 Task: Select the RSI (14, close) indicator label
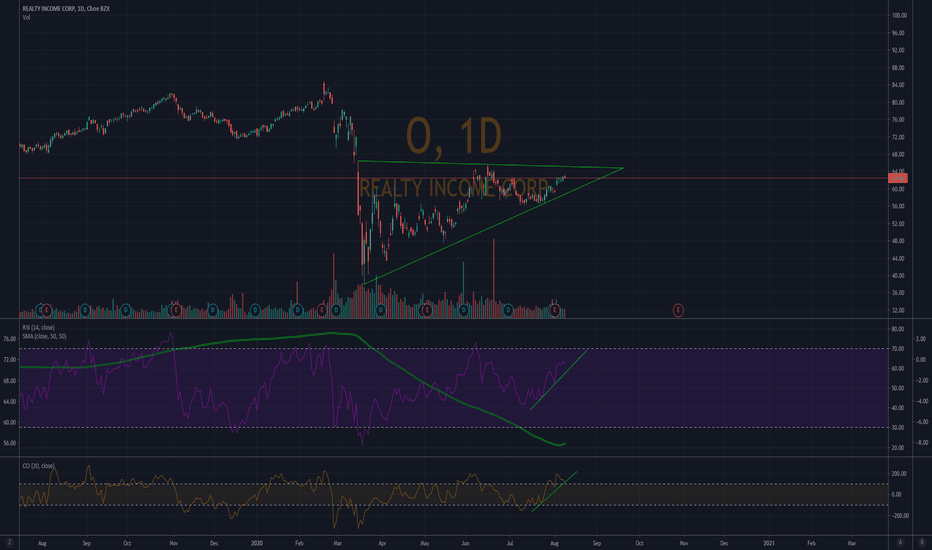pos(39,328)
